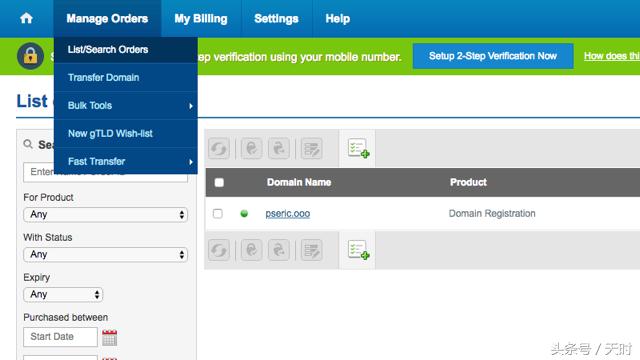This screenshot has width=640, height=360.
Task: Open the Expiry dropdown
Action: coord(63,295)
